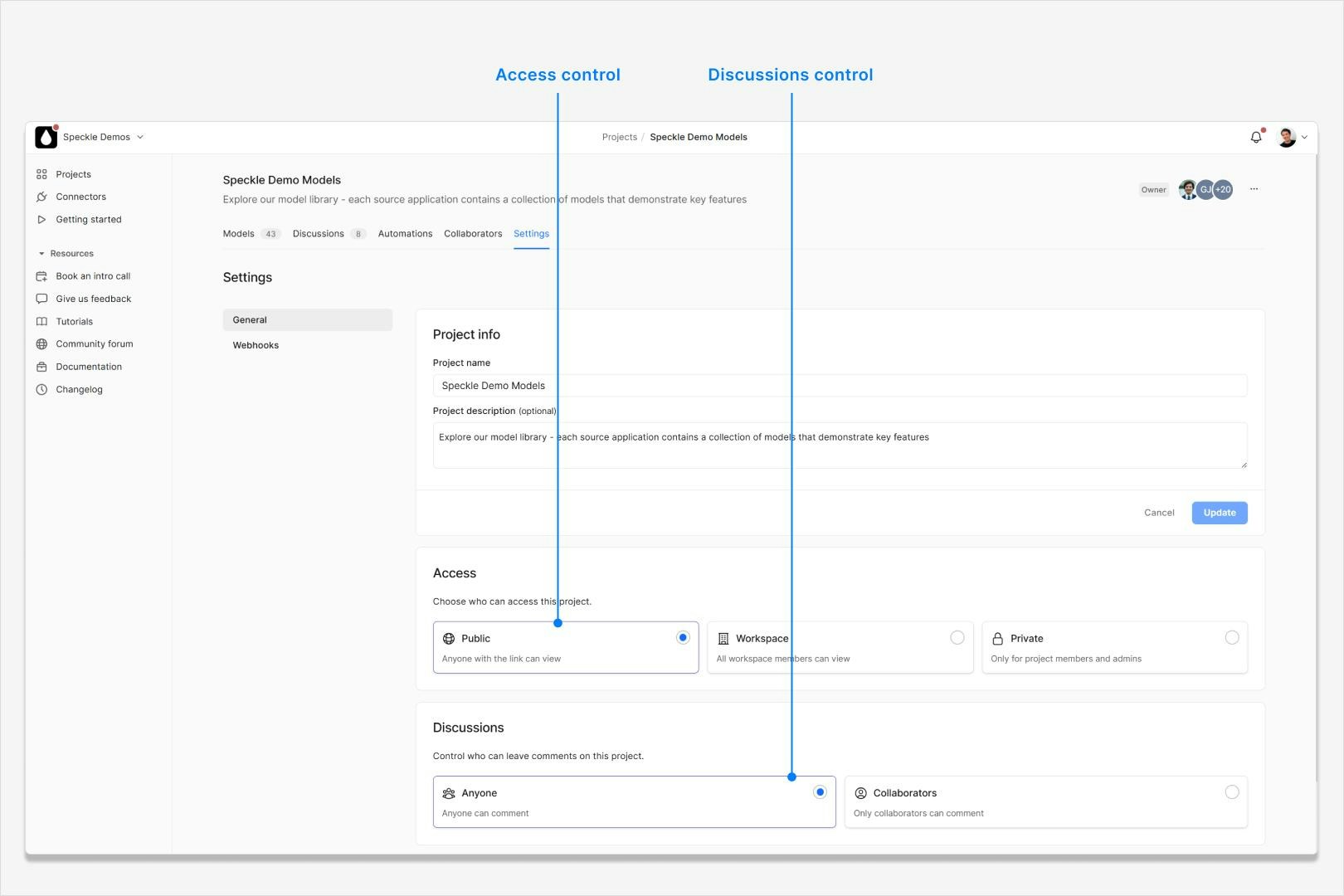Click the Project name input field
Screen dimensions: 1344x896
point(840,386)
